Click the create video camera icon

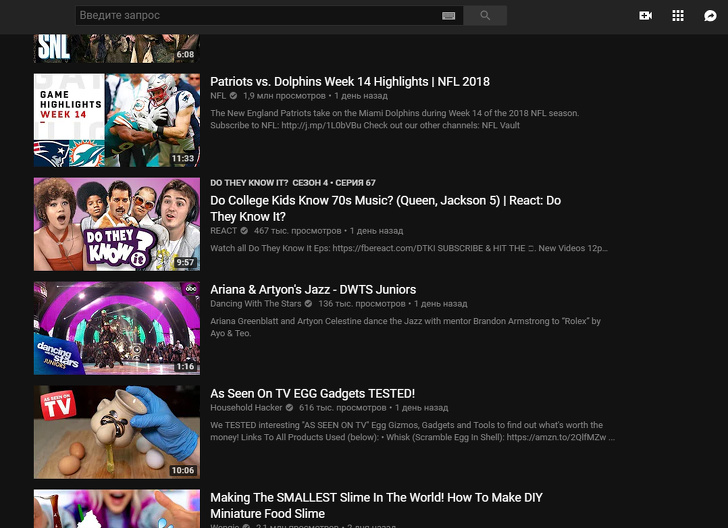coord(646,15)
